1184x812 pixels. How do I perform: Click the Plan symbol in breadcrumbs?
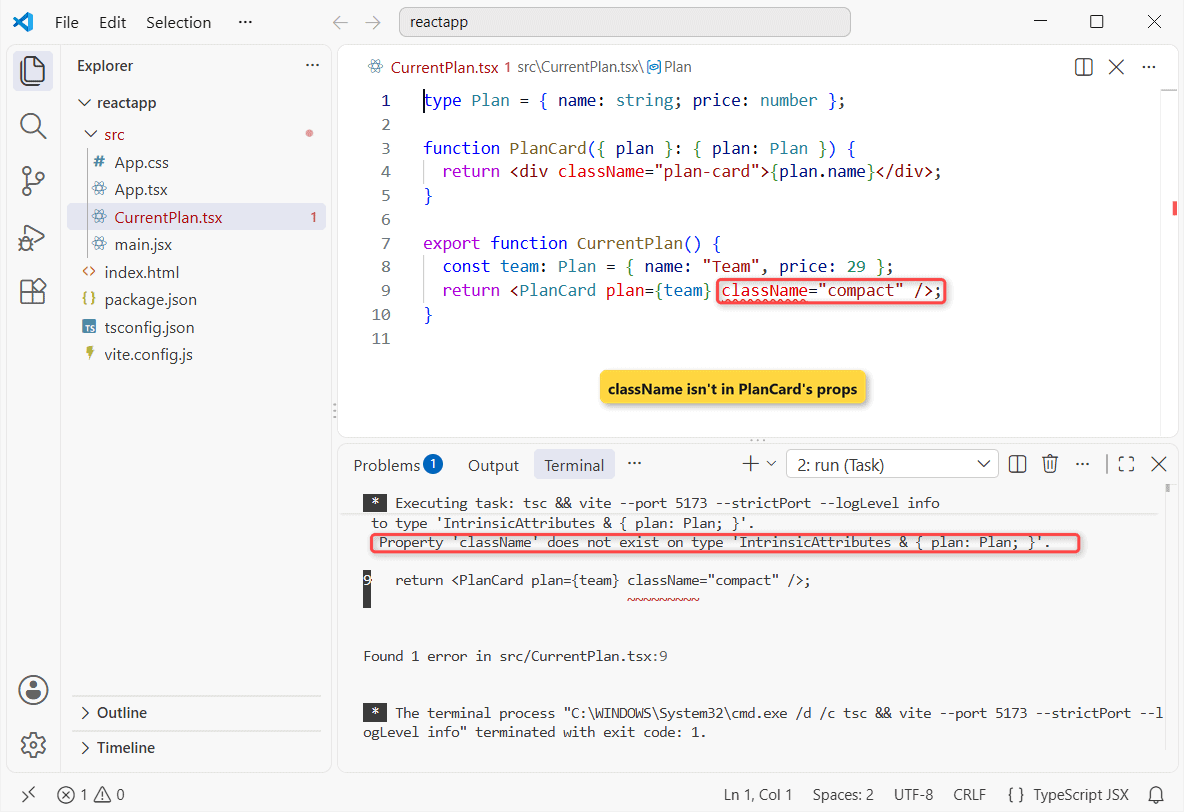(670, 67)
